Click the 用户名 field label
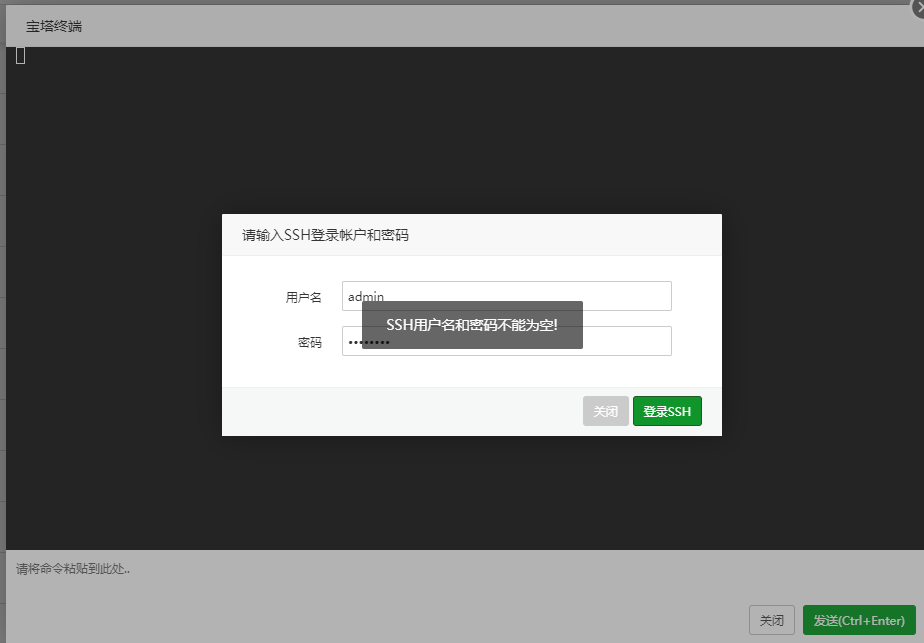924x643 pixels. (304, 296)
